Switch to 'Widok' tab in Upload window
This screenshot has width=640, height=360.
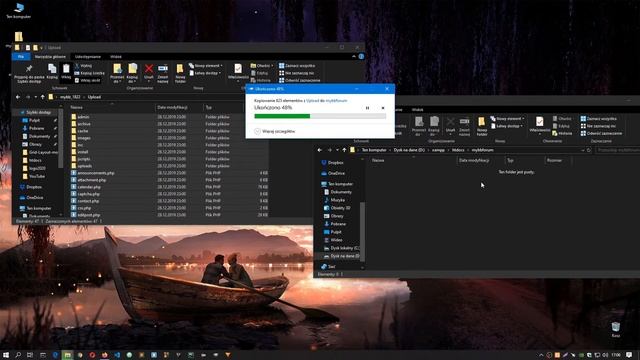click(116, 57)
